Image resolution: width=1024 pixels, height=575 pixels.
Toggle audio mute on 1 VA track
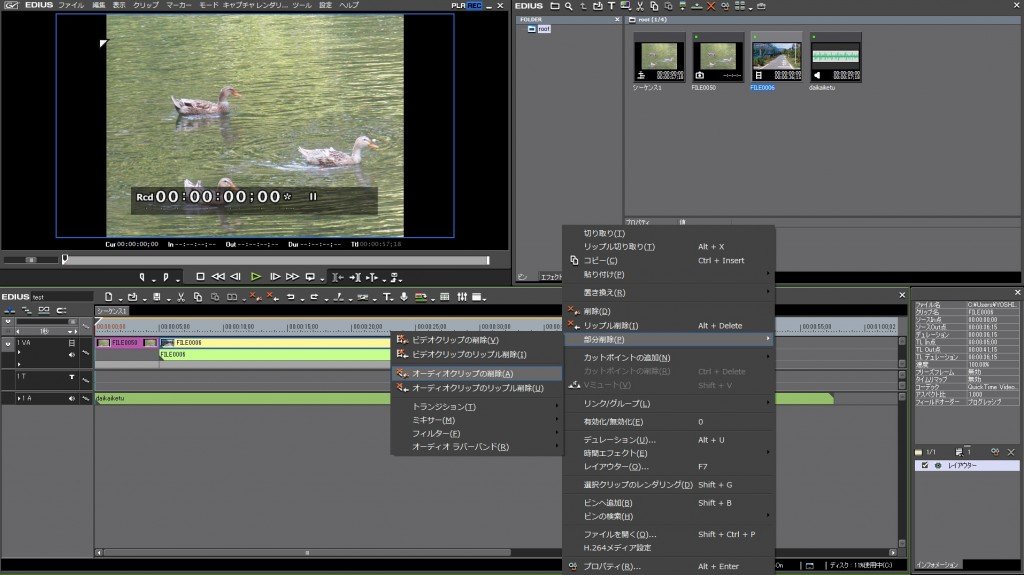[x=72, y=354]
